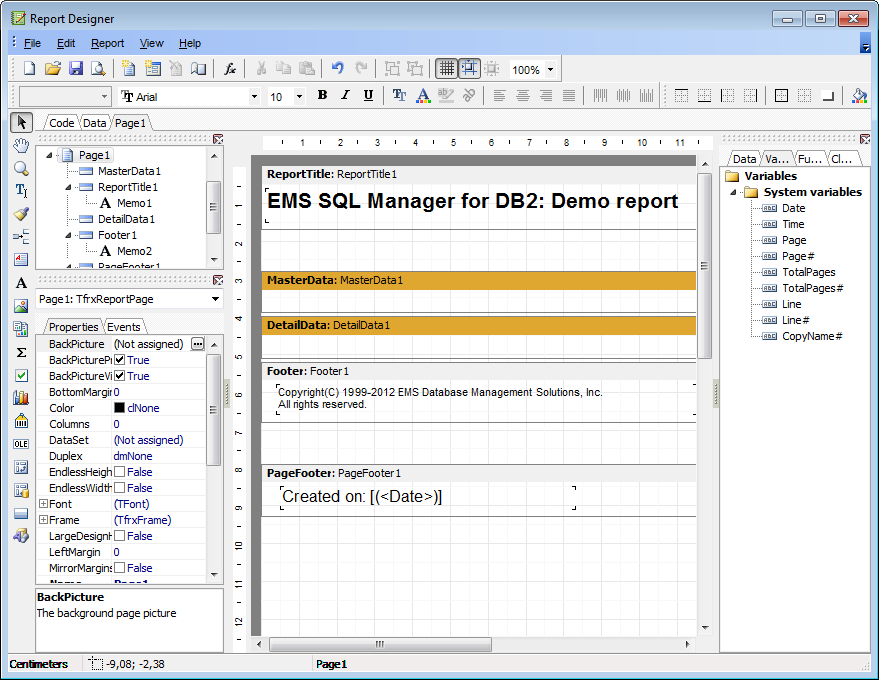
Task: Expand the Frame property node
Action: 43,520
